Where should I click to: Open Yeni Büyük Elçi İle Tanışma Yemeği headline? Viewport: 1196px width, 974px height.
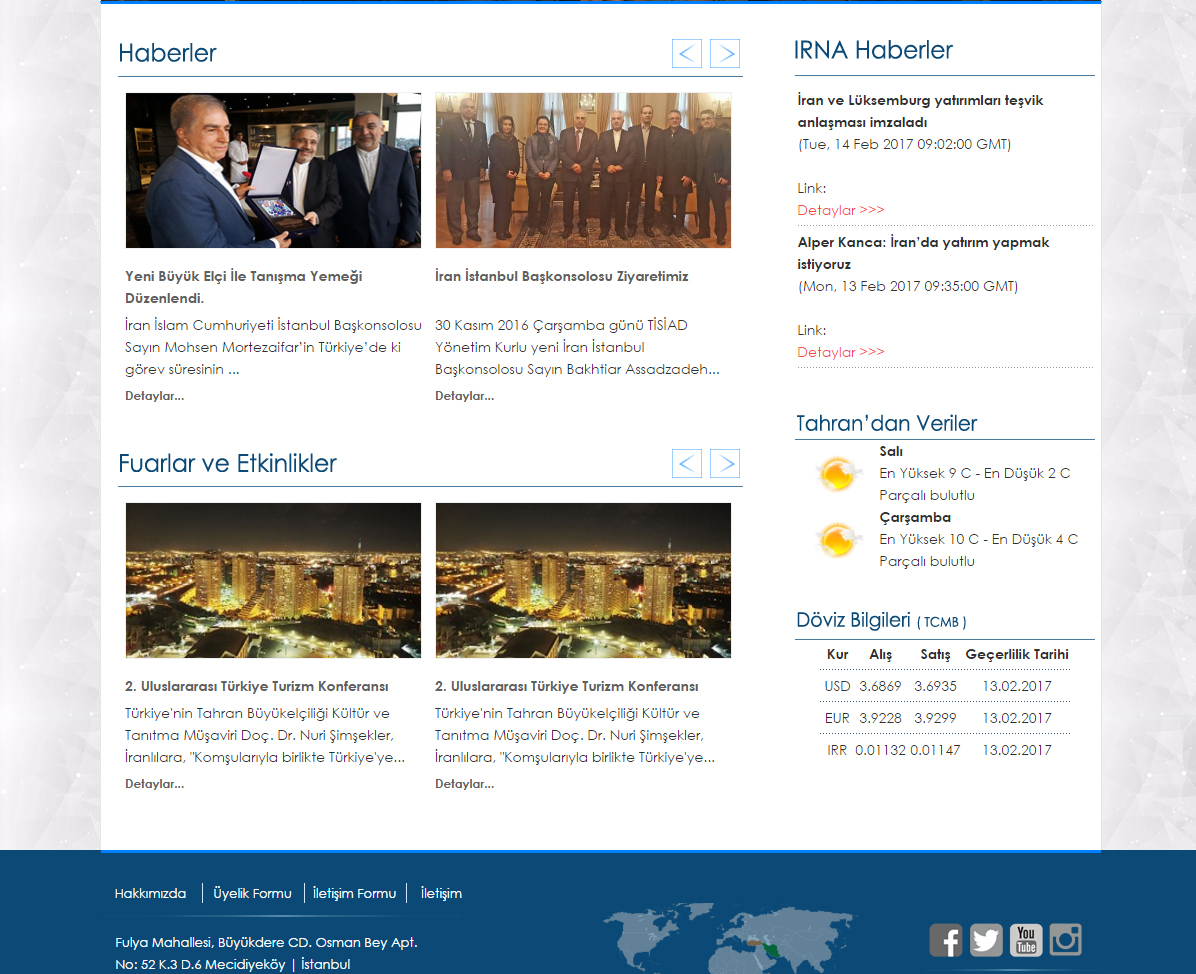pos(243,287)
